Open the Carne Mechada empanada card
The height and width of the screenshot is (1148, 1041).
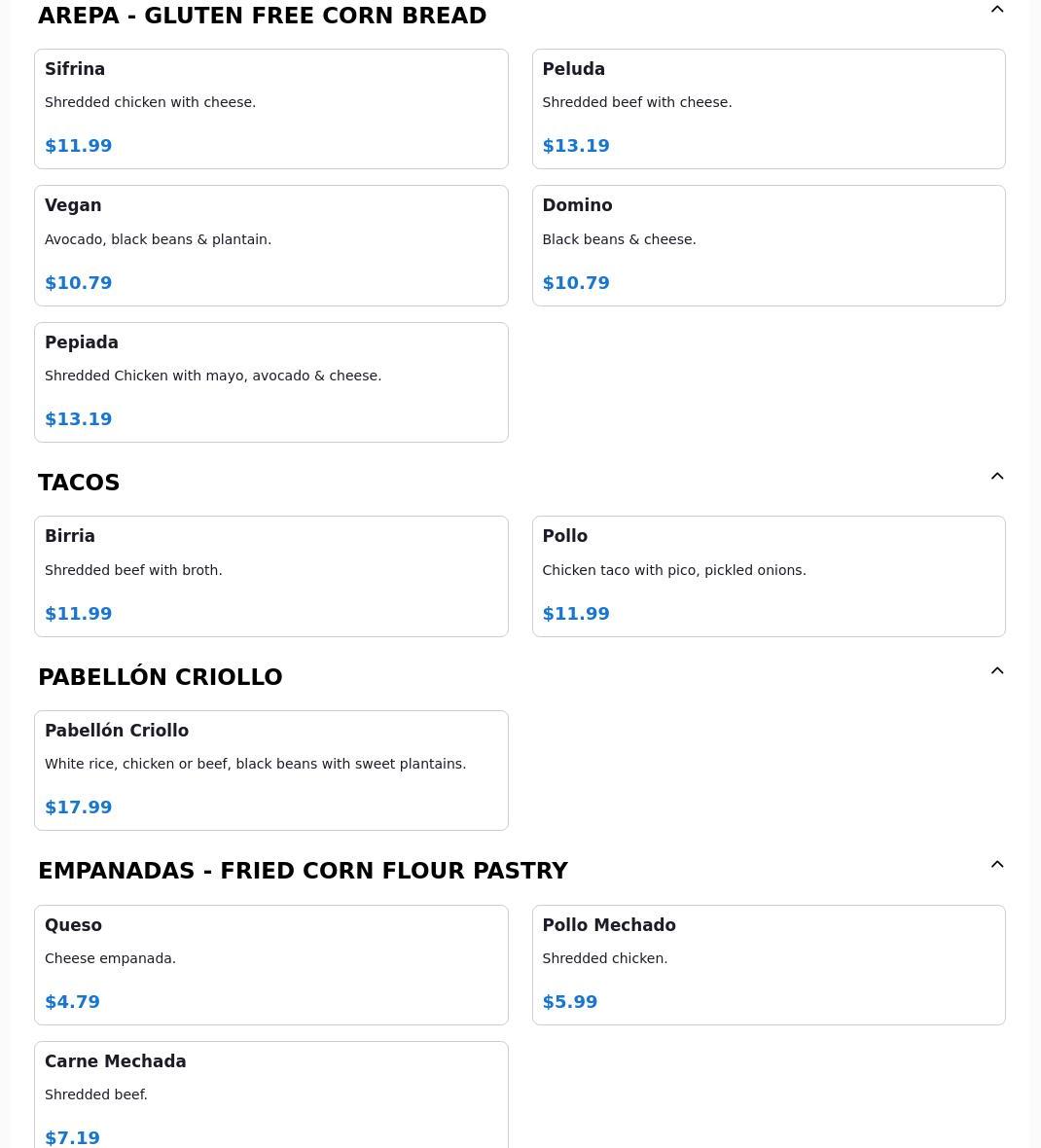tap(270, 1095)
